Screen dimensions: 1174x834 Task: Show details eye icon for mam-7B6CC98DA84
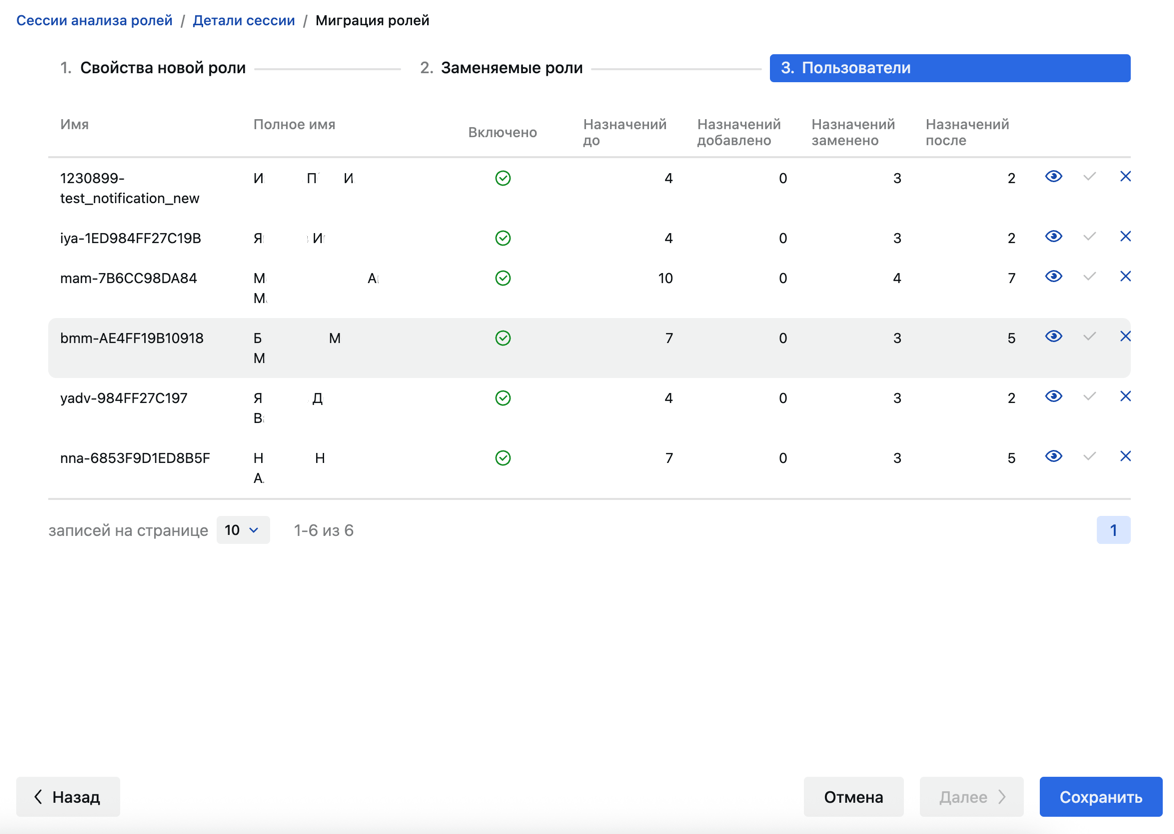point(1053,276)
